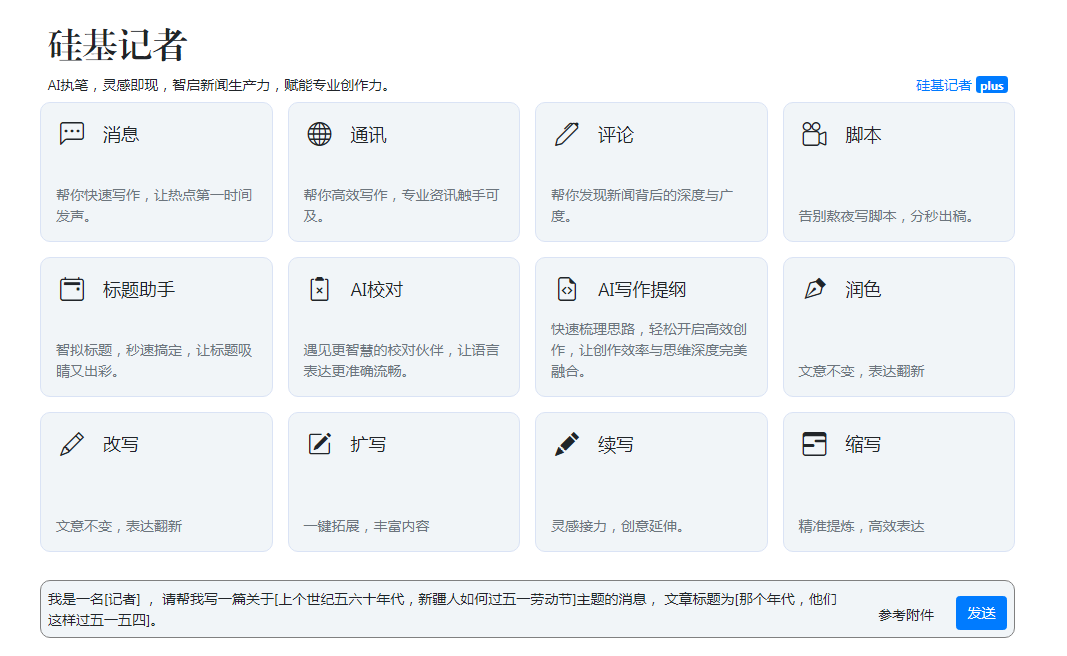The width and height of the screenshot is (1067, 656).
Task: Open the 硅基记者 plus link
Action: click(962, 85)
